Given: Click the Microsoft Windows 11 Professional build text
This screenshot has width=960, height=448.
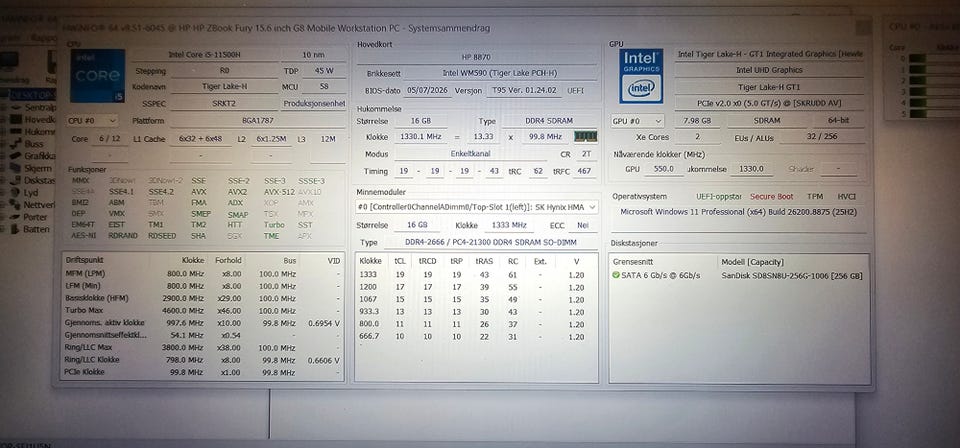Looking at the screenshot, I should (738, 212).
